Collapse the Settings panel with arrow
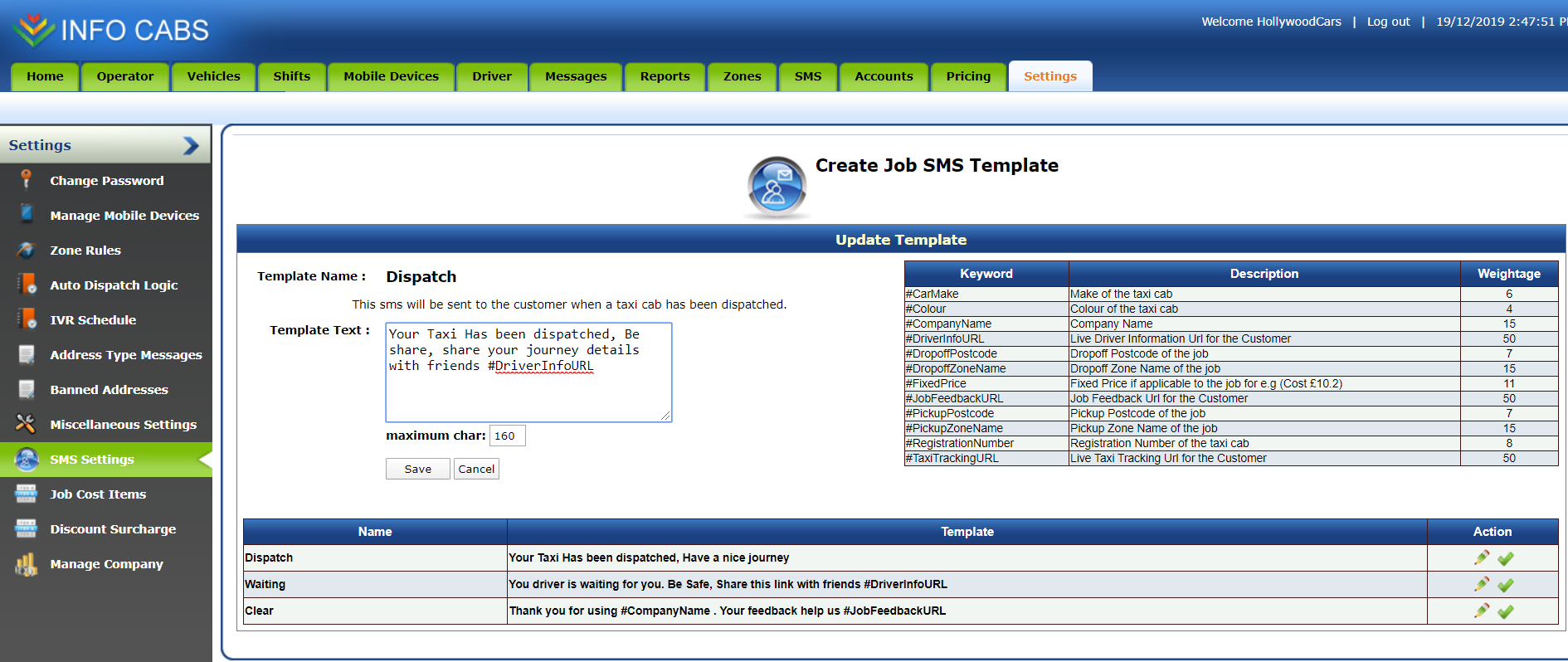Viewport: 1568px width, 662px height. click(x=191, y=145)
